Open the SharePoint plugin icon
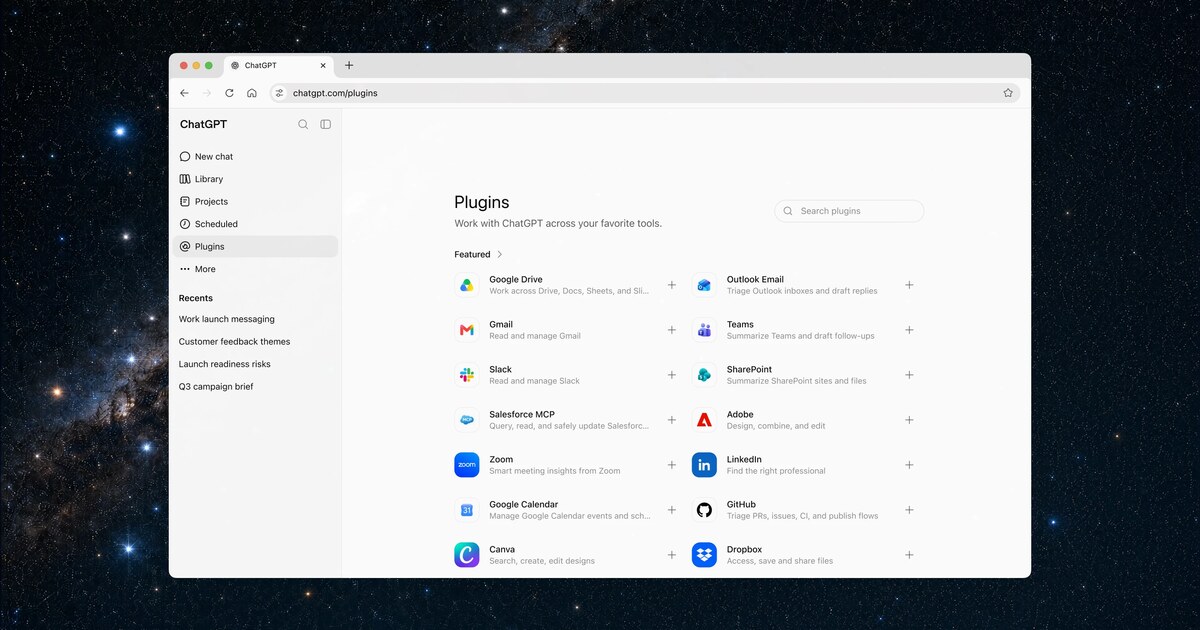 click(x=704, y=375)
